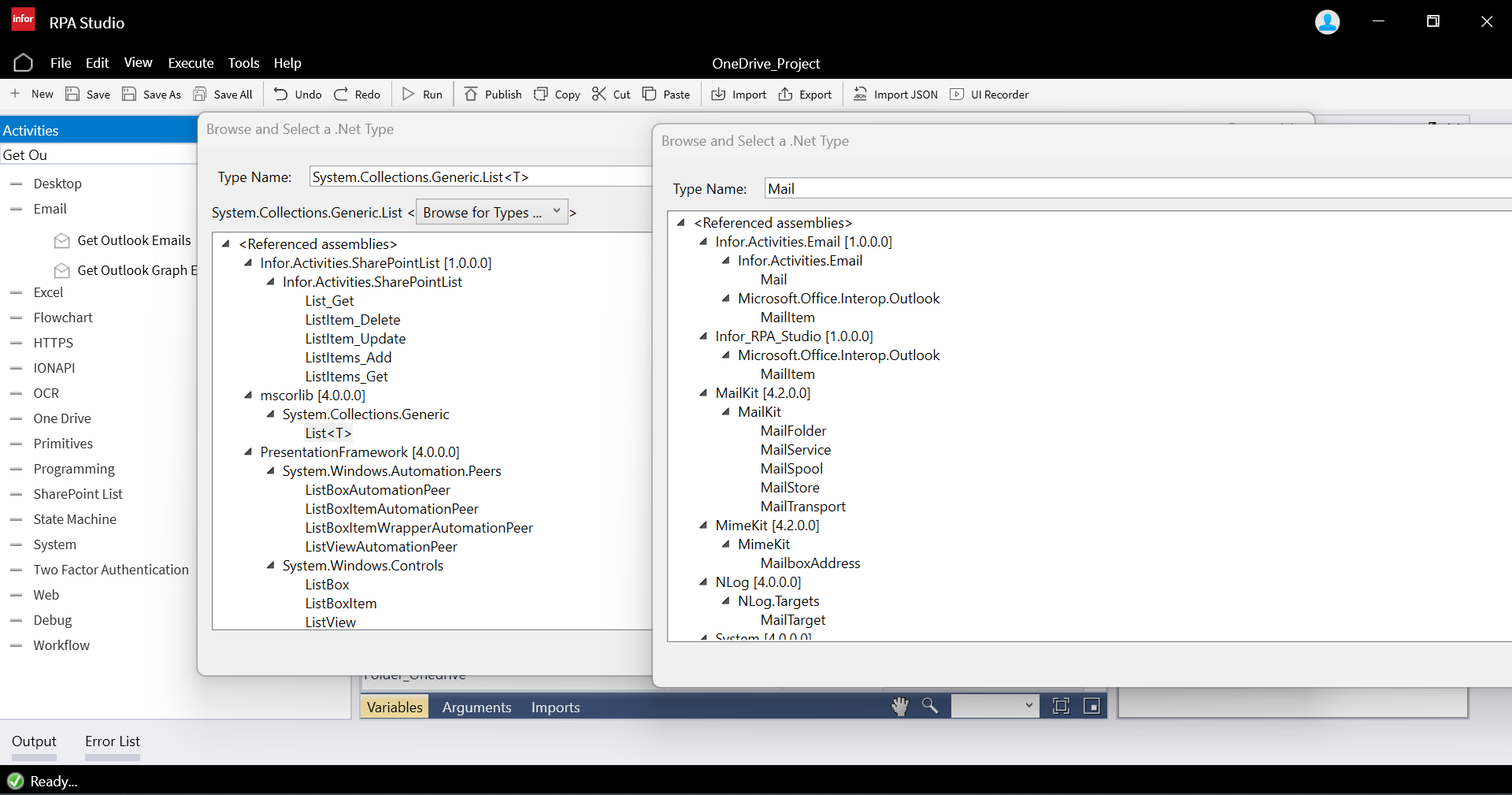Click the Run play icon
Viewport: 1512px width, 795px height.
[x=408, y=95]
